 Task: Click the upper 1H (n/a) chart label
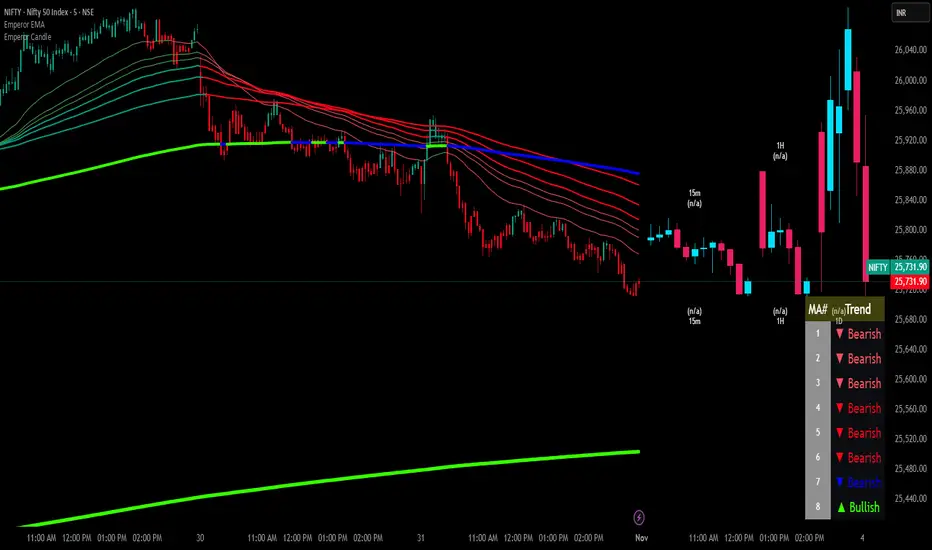[x=780, y=151]
